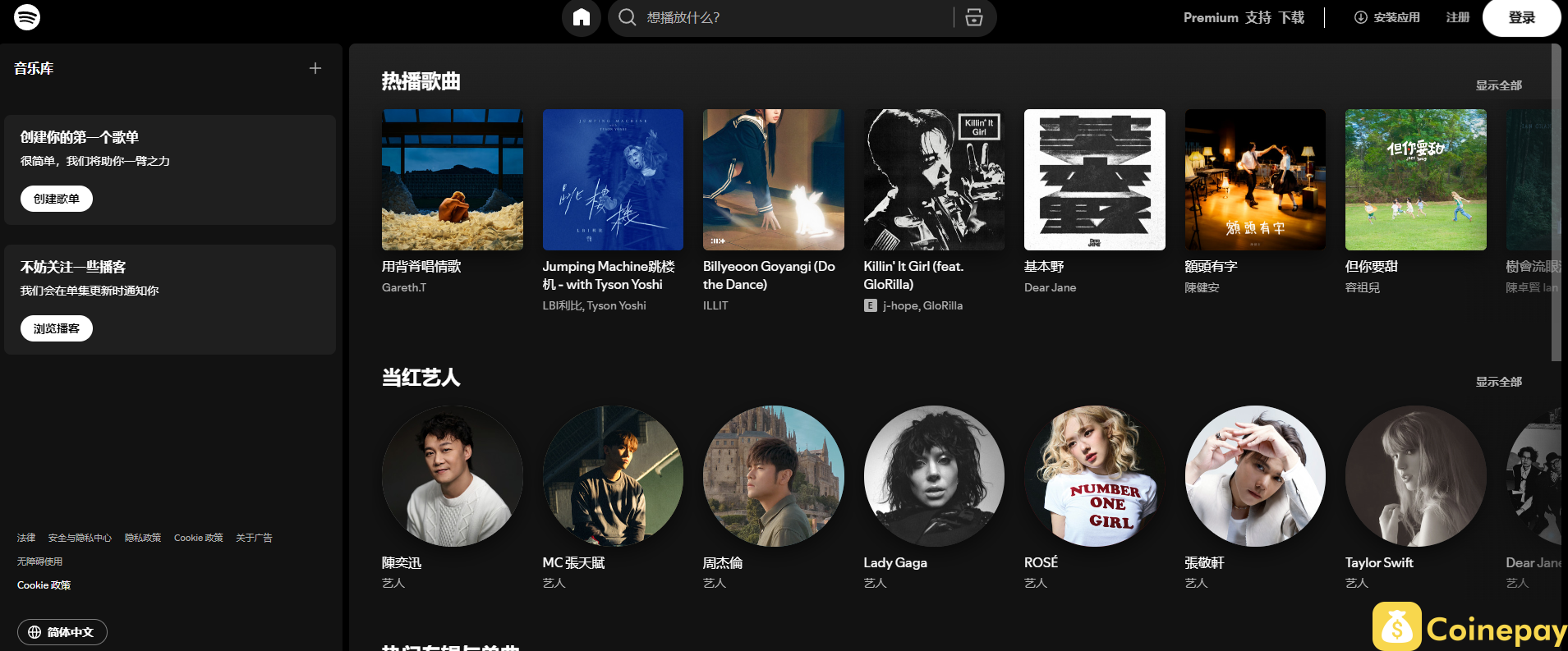Open MC 張天賦 artist photo
Viewport: 1568px width, 651px height.
(x=613, y=476)
